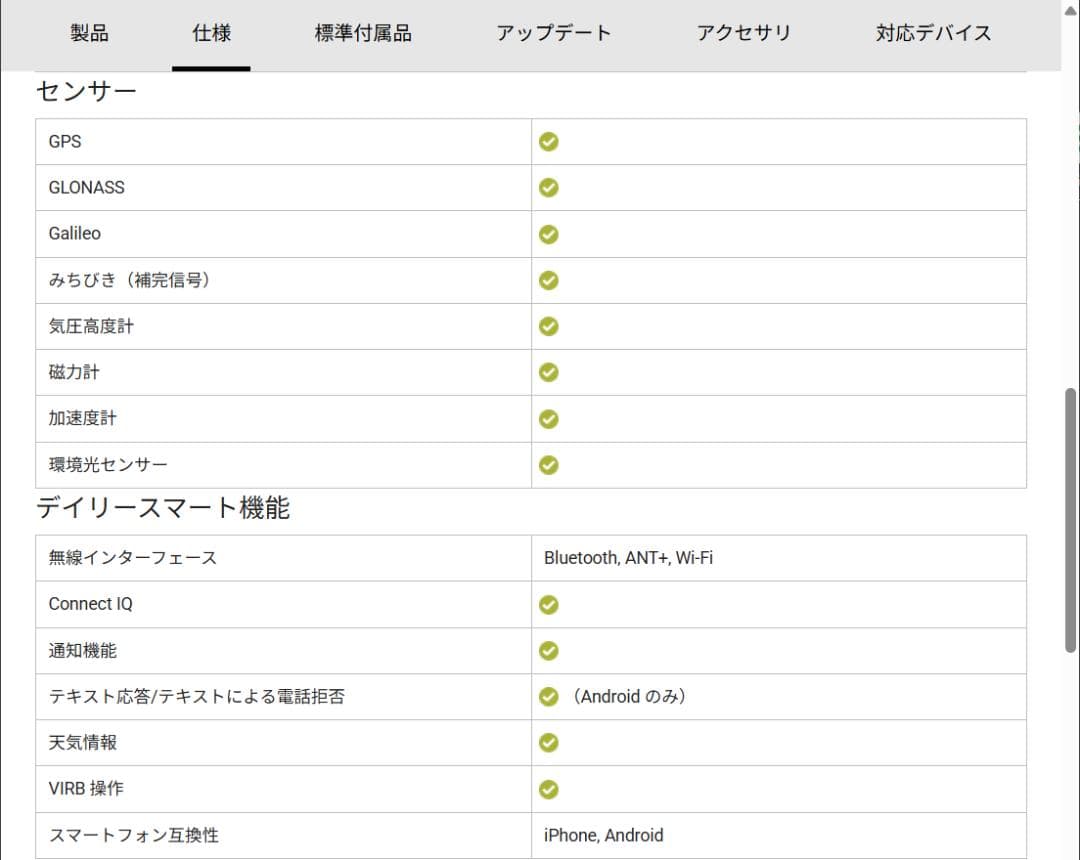Click the 環境光センサー checkmark icon
The width and height of the screenshot is (1080, 860).
tap(548, 465)
